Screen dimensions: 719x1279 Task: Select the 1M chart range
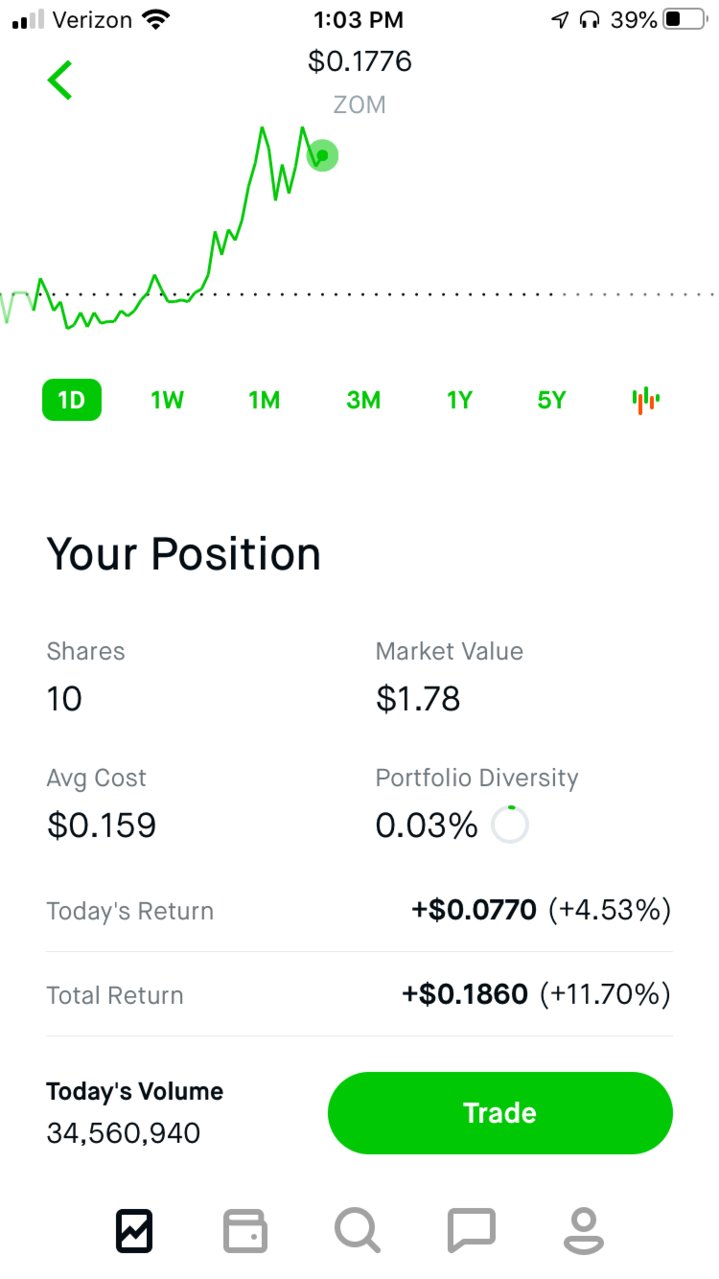click(x=264, y=400)
